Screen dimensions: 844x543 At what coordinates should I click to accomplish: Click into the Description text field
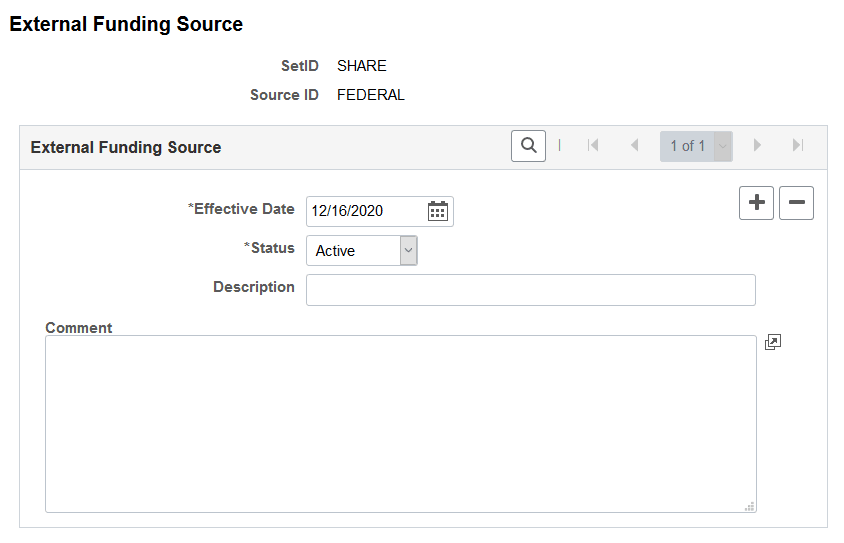[x=531, y=290]
